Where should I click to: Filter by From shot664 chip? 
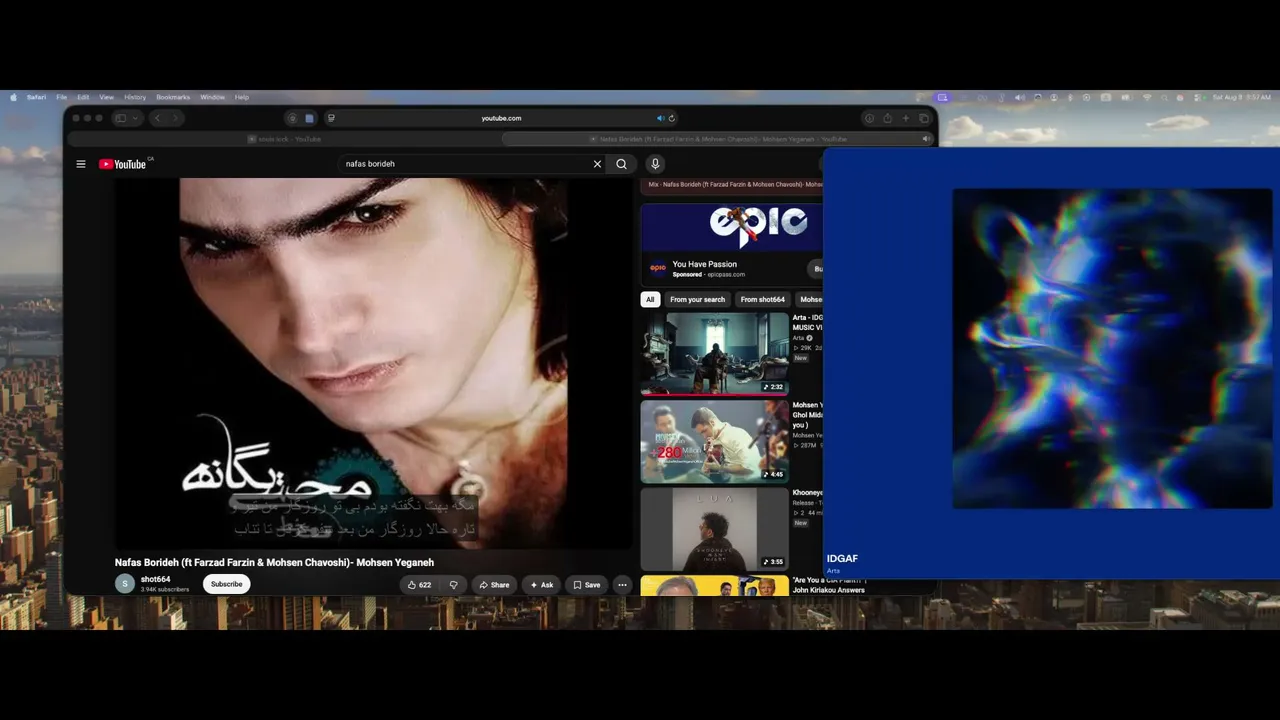(x=763, y=299)
